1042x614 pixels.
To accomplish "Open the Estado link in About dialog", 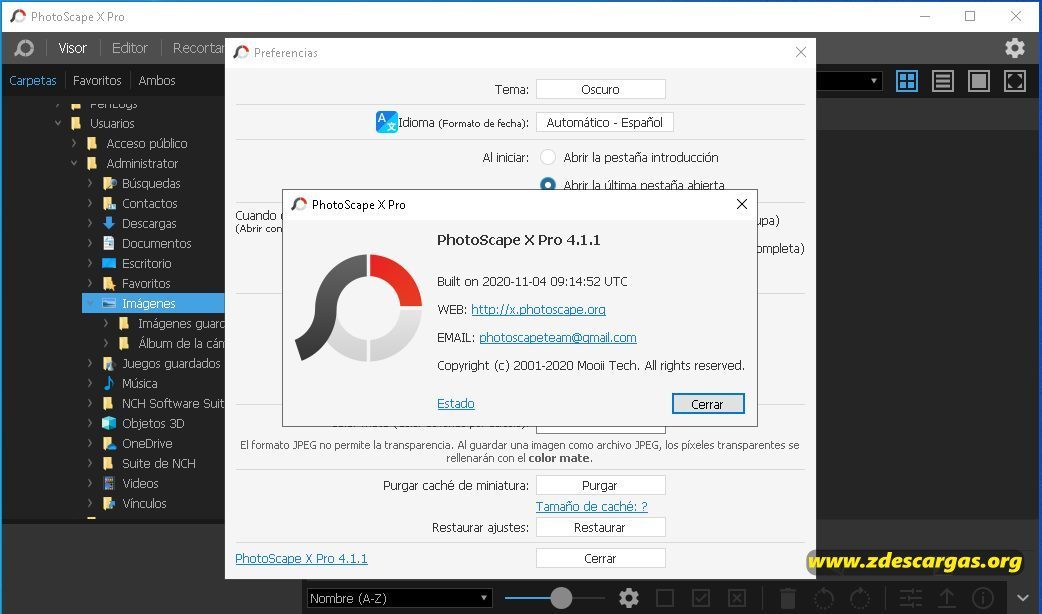I will click(x=456, y=403).
